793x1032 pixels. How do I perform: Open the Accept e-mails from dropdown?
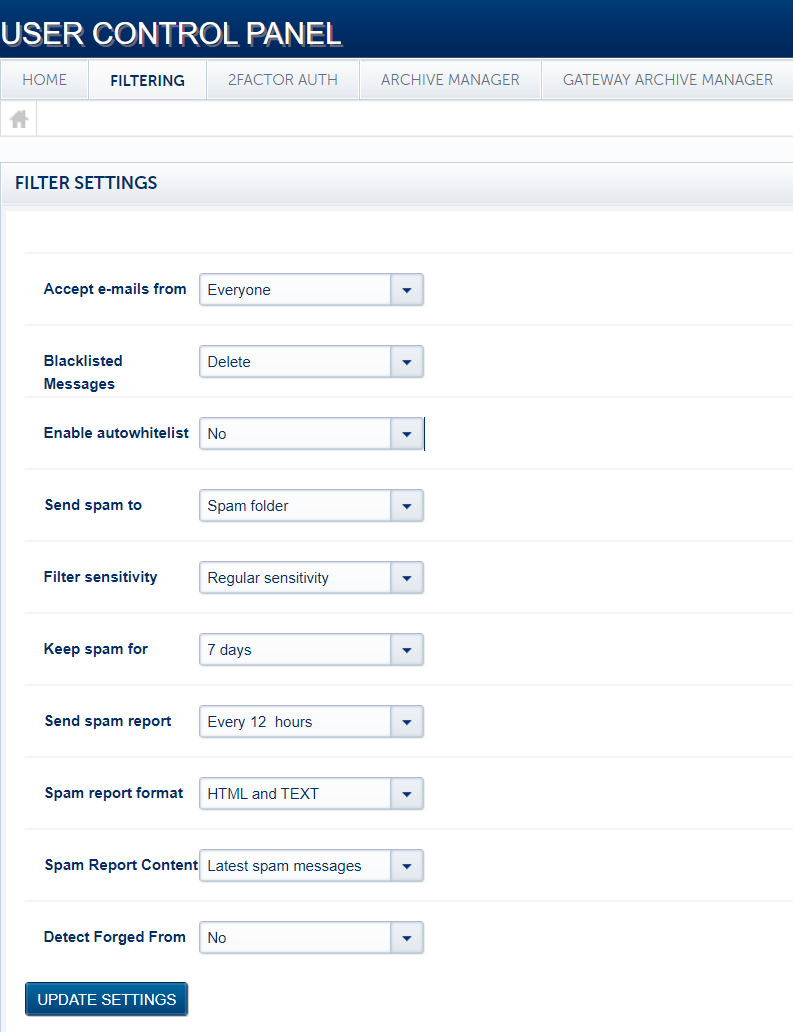coord(406,289)
